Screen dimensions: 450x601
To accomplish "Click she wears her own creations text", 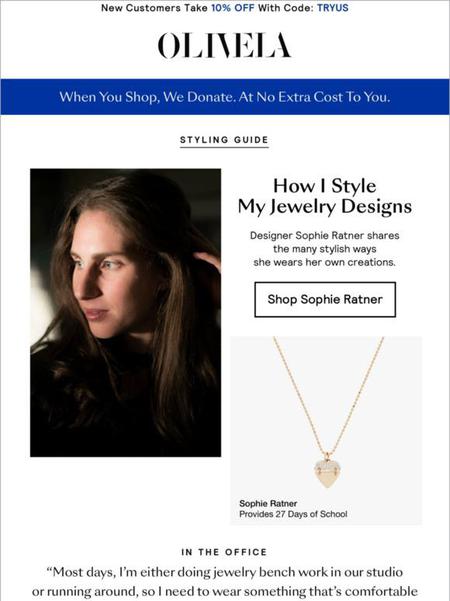I will 324,262.
